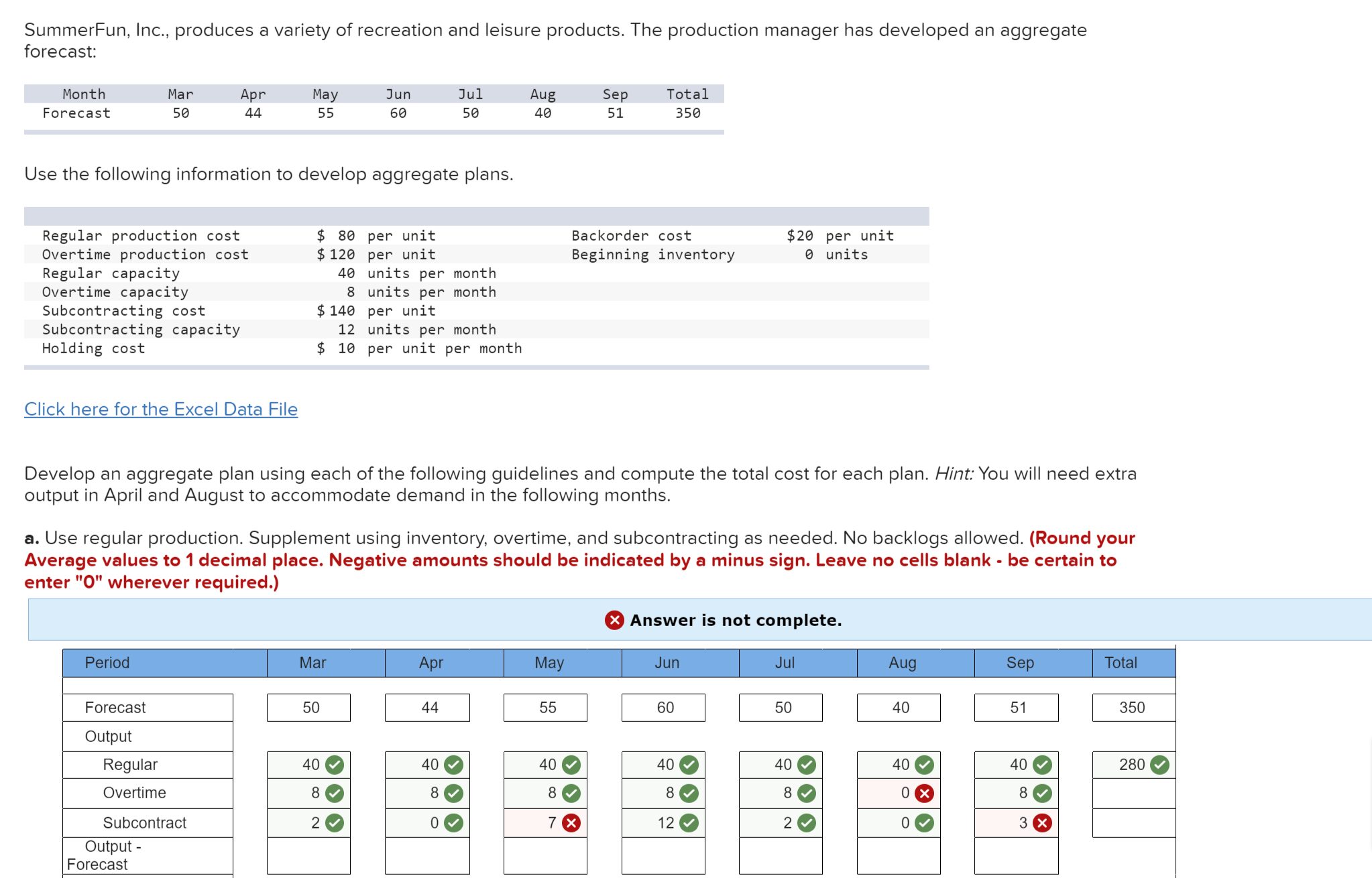Open the Excel Data File link
Viewport: 1372px width, 878px height.
(161, 409)
